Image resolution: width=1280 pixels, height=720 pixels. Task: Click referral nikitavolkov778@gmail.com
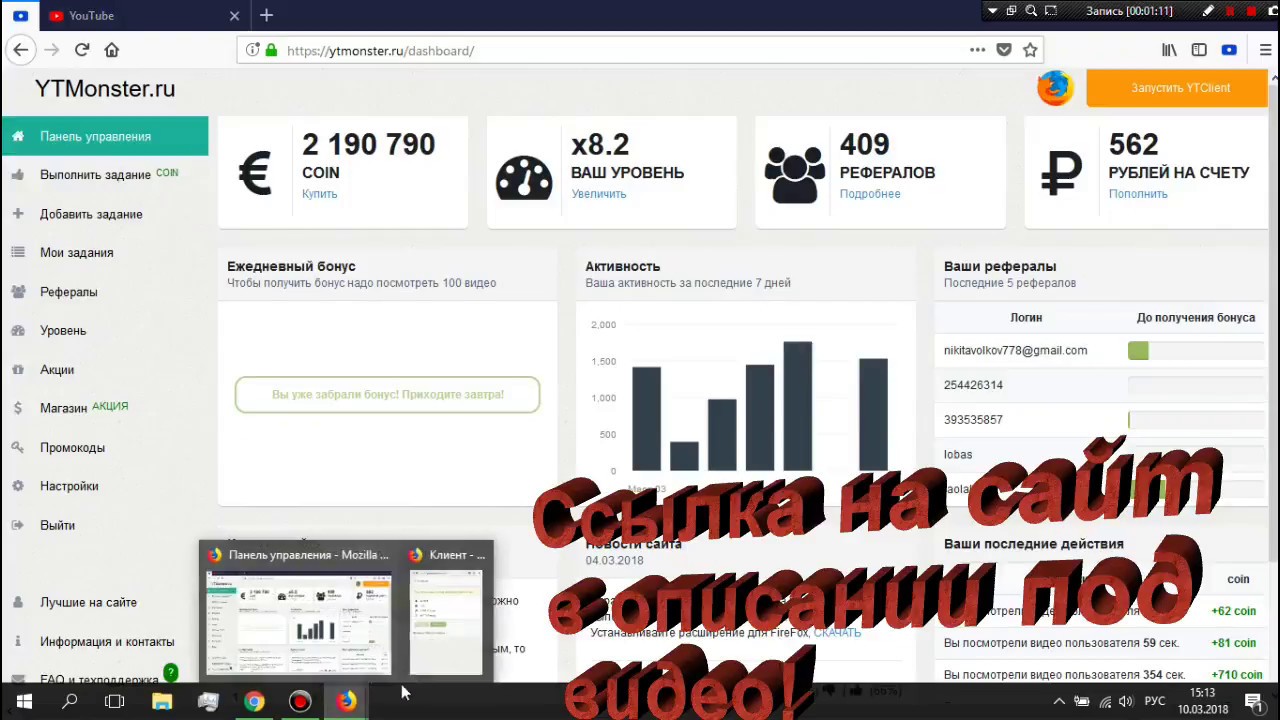[x=1015, y=351]
